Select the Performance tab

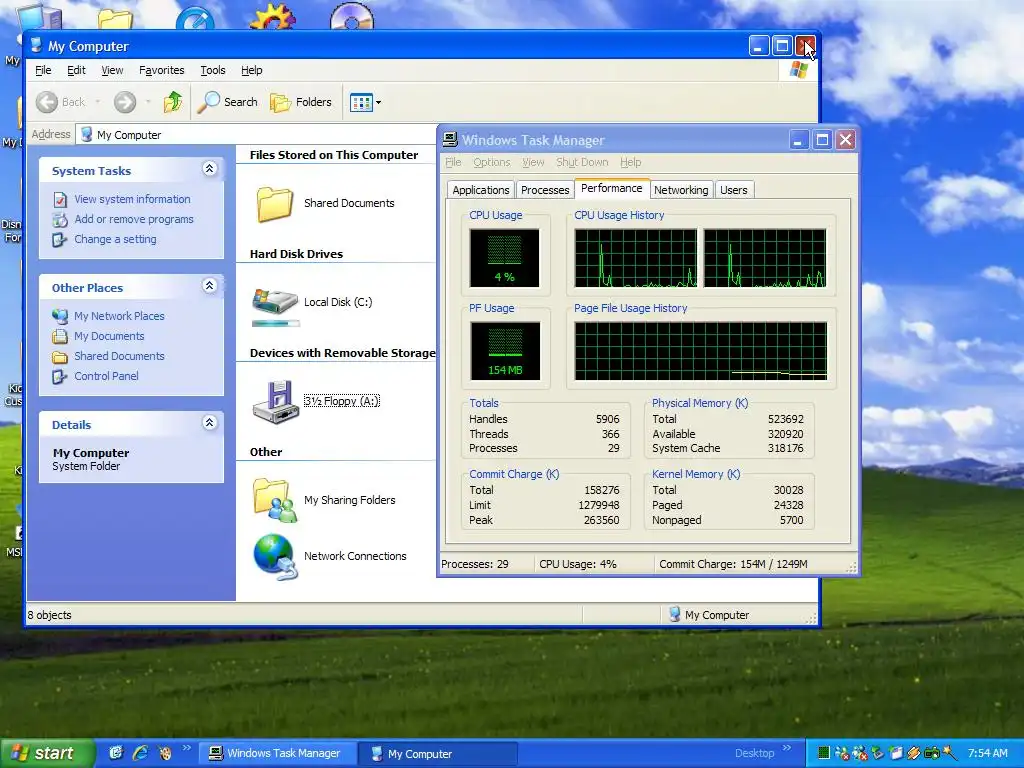pos(612,188)
